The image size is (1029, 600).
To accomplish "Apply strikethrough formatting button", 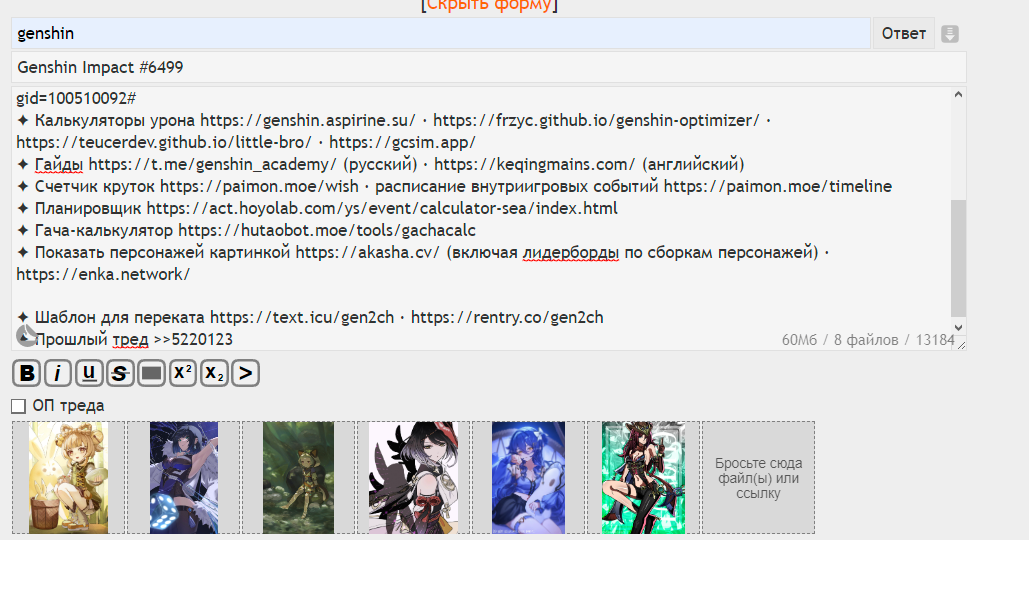I will 120,373.
